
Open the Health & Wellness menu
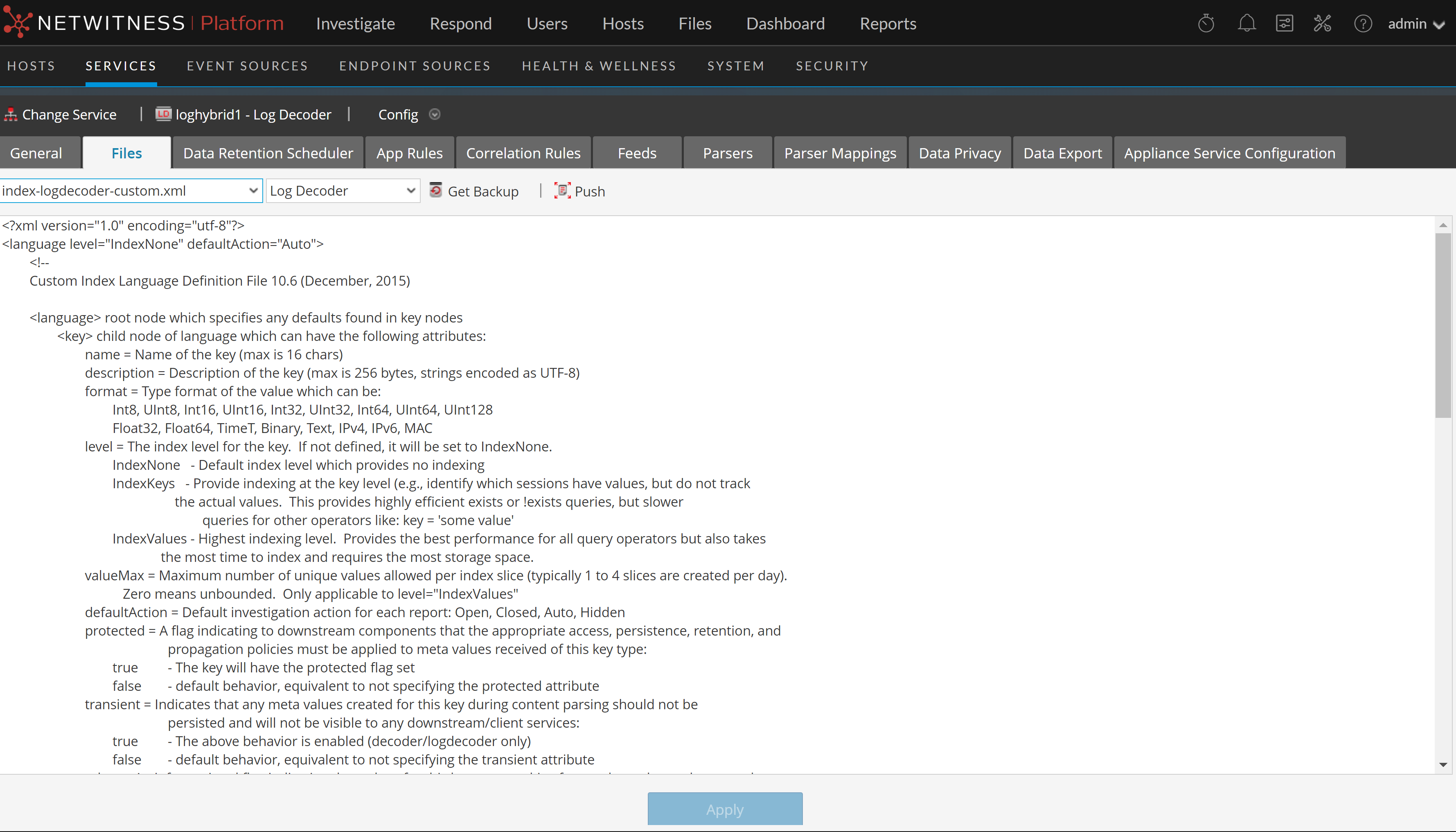coord(599,66)
